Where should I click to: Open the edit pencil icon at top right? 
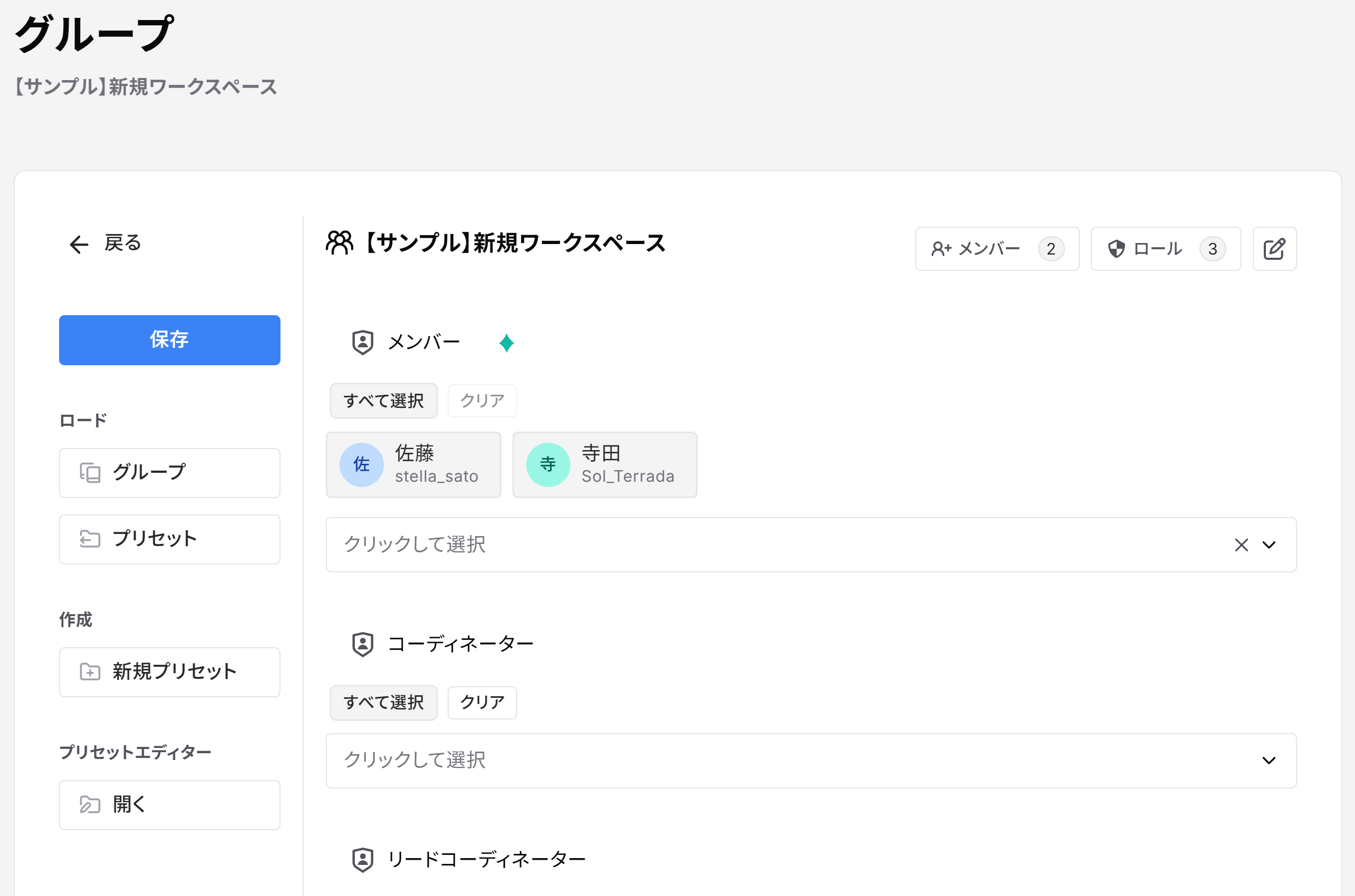click(1274, 249)
